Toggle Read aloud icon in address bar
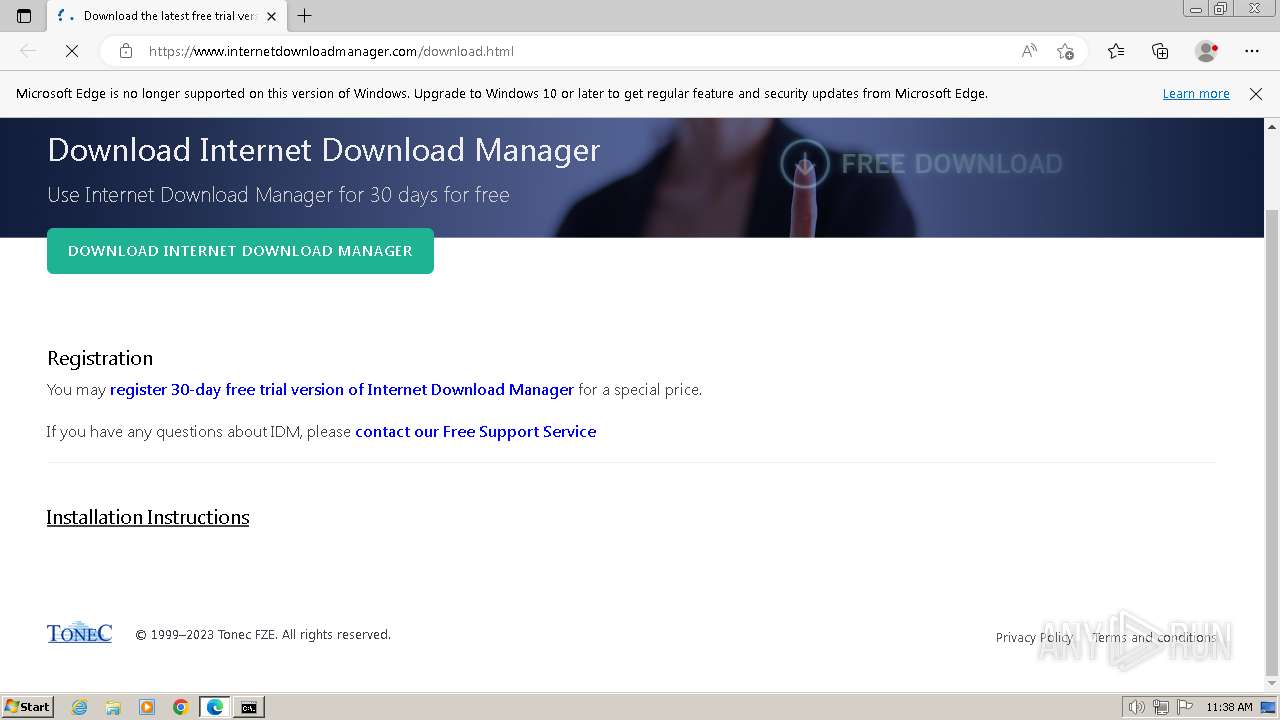The height and width of the screenshot is (720, 1280). click(1029, 51)
